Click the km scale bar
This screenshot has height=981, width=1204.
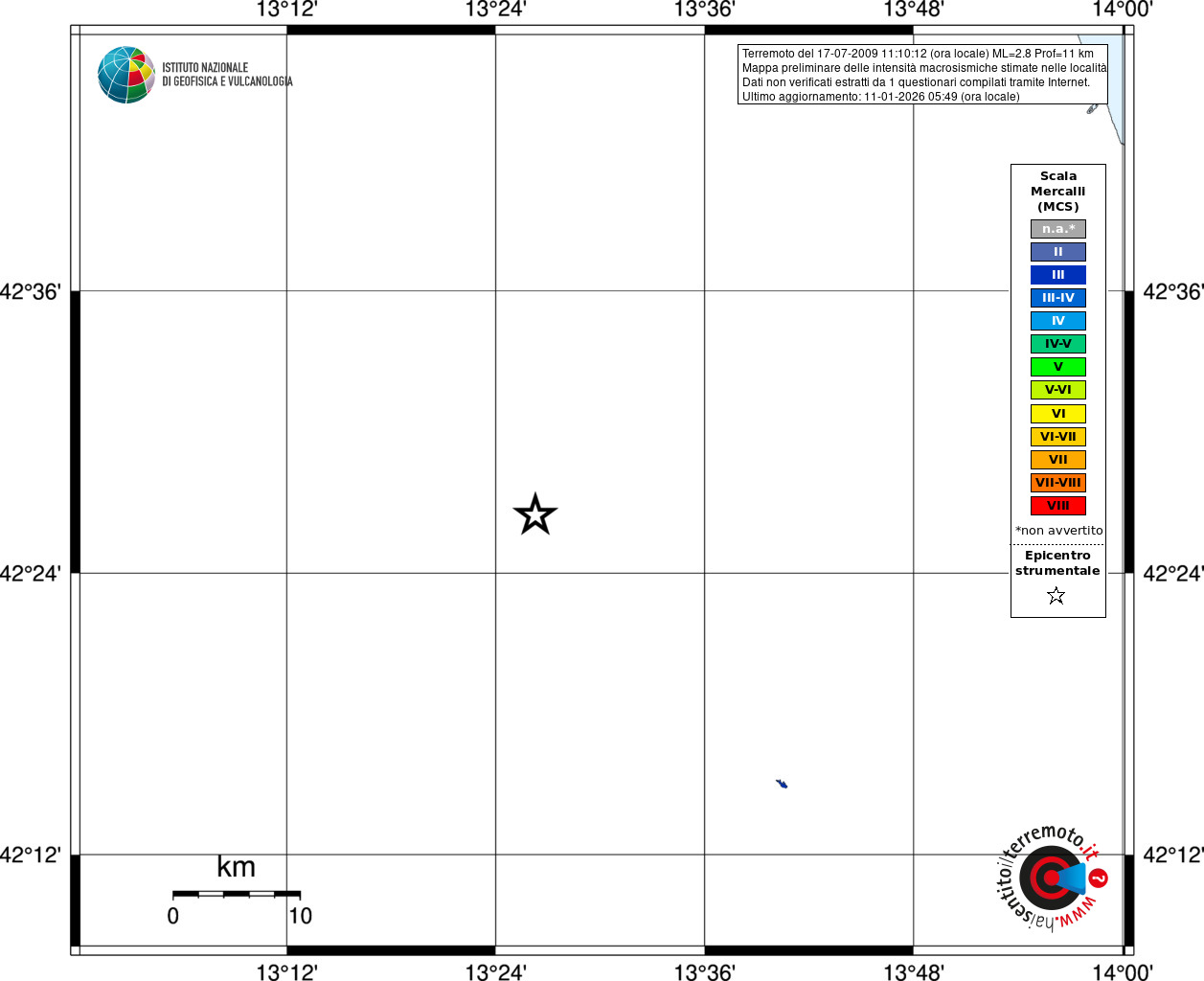[237, 894]
